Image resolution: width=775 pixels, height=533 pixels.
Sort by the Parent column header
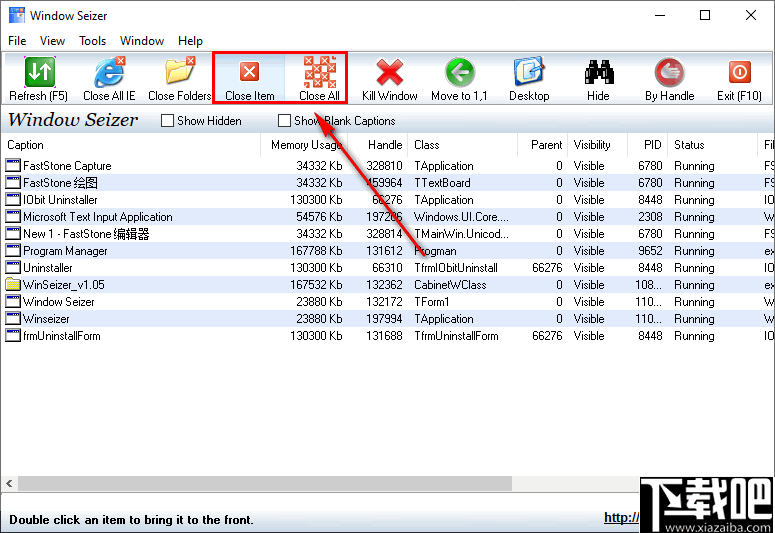(x=543, y=145)
